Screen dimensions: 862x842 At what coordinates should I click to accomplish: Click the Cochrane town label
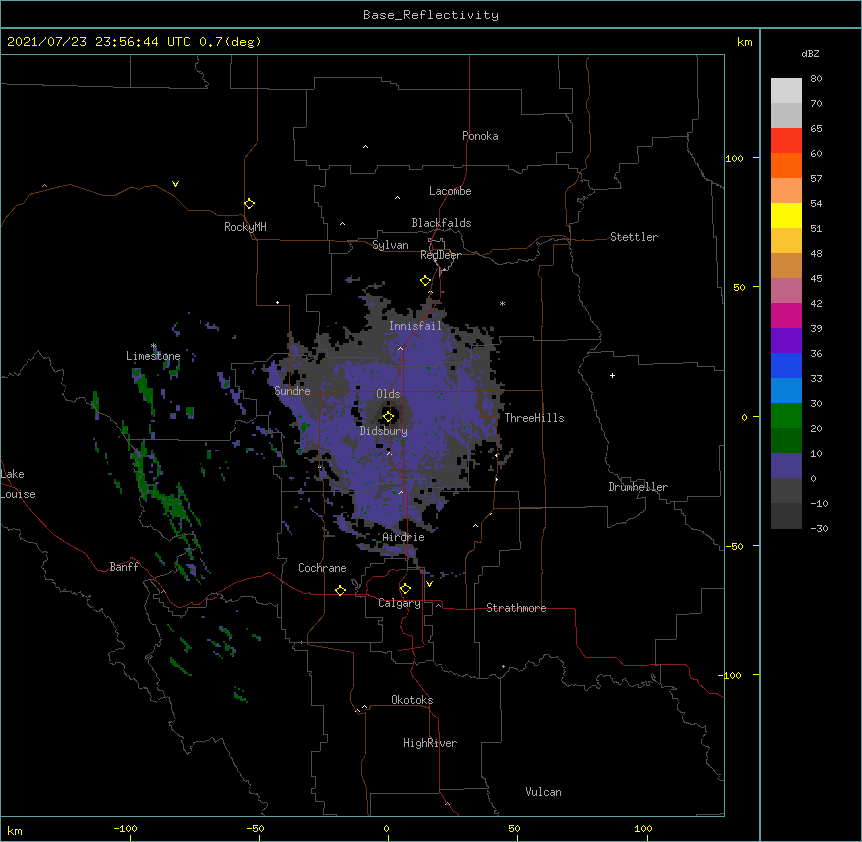click(x=322, y=568)
